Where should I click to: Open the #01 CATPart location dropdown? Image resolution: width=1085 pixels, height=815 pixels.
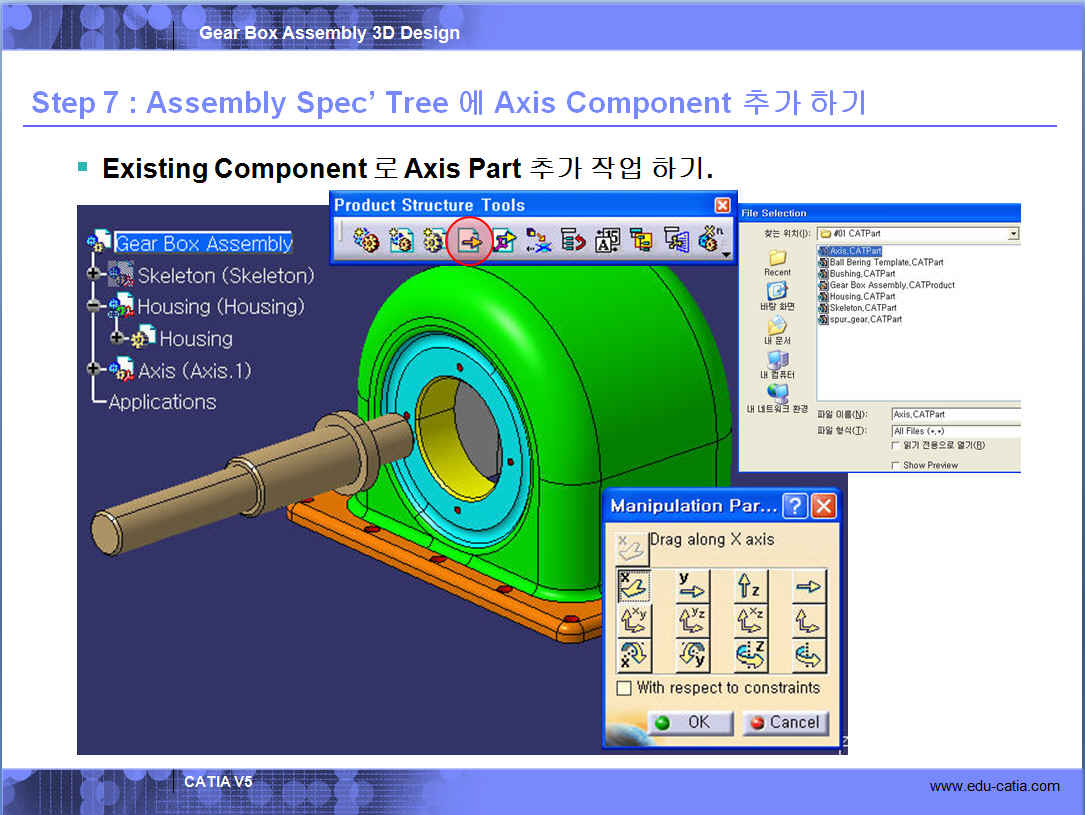point(1013,233)
